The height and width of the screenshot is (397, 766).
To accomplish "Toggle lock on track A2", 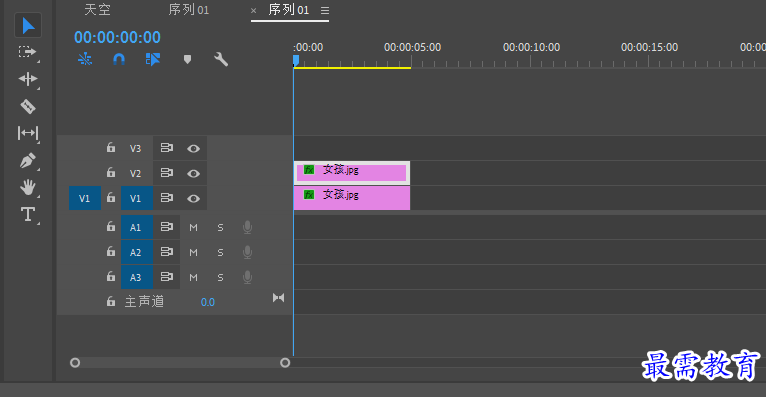I will point(111,251).
